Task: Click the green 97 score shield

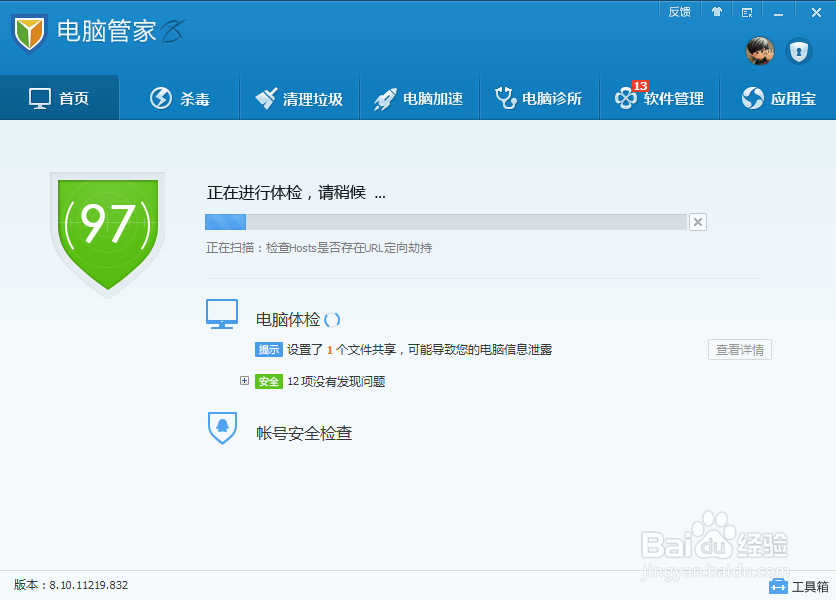Action: [x=108, y=234]
